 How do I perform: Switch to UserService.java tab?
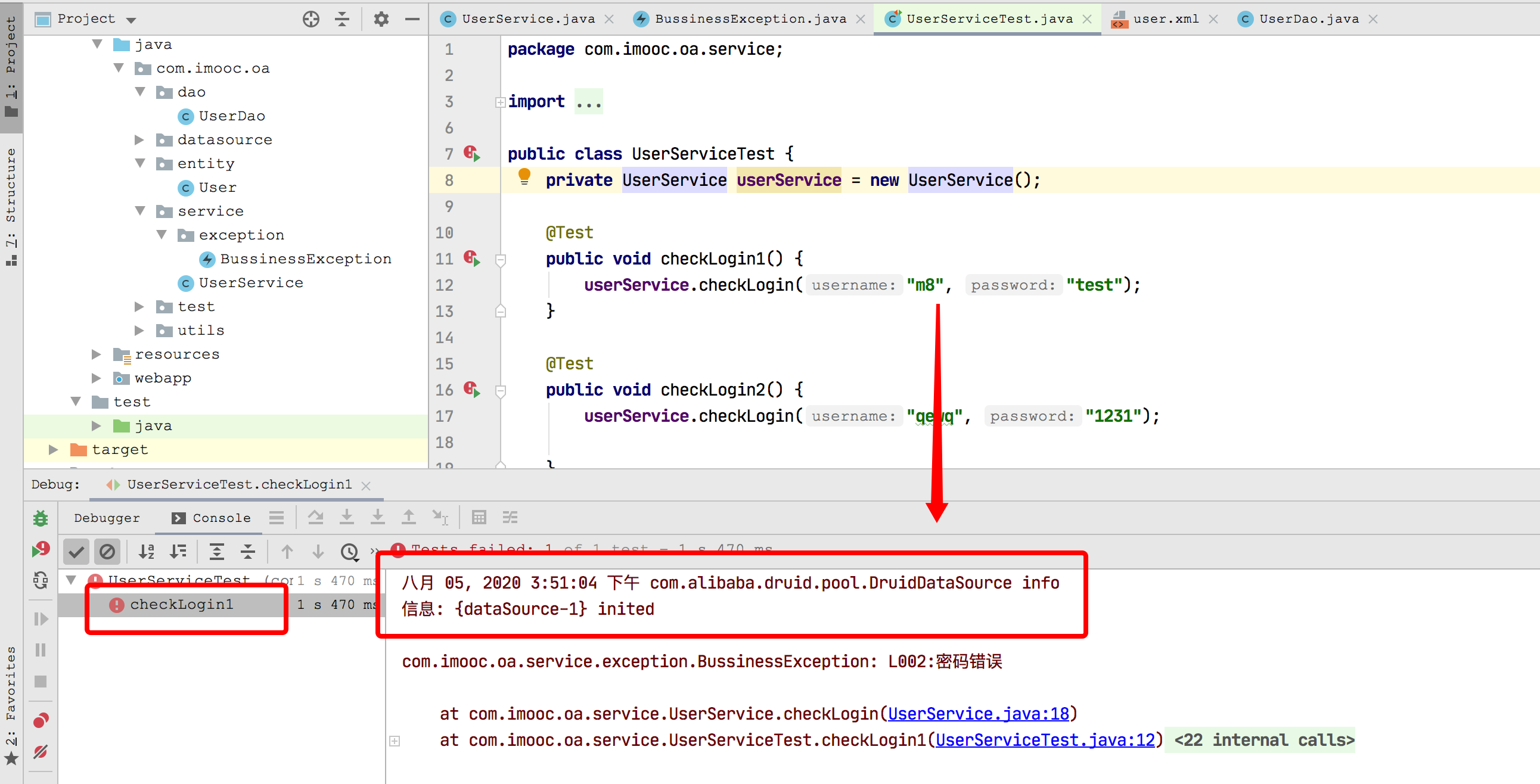tap(529, 19)
